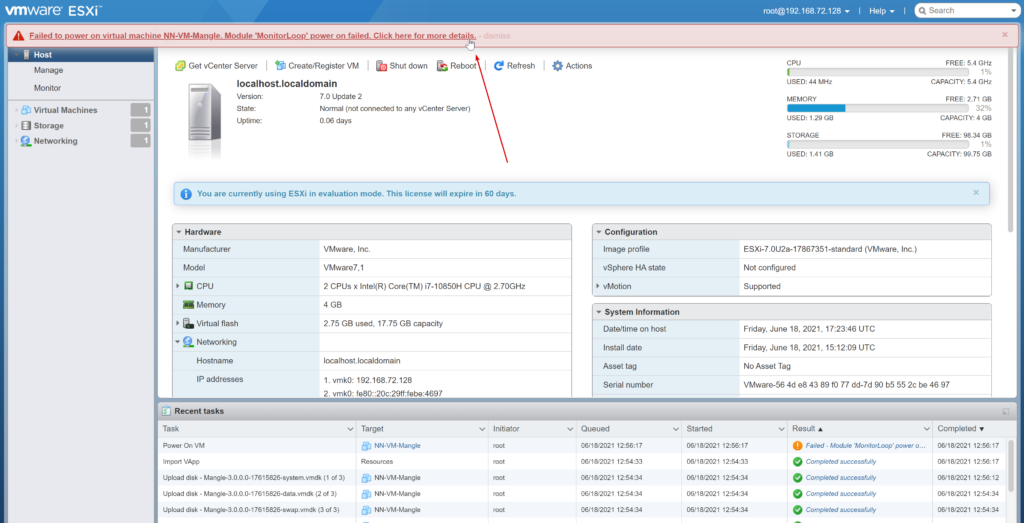Image resolution: width=1024 pixels, height=523 pixels.
Task: Expand the CPU row details
Action: 178,286
